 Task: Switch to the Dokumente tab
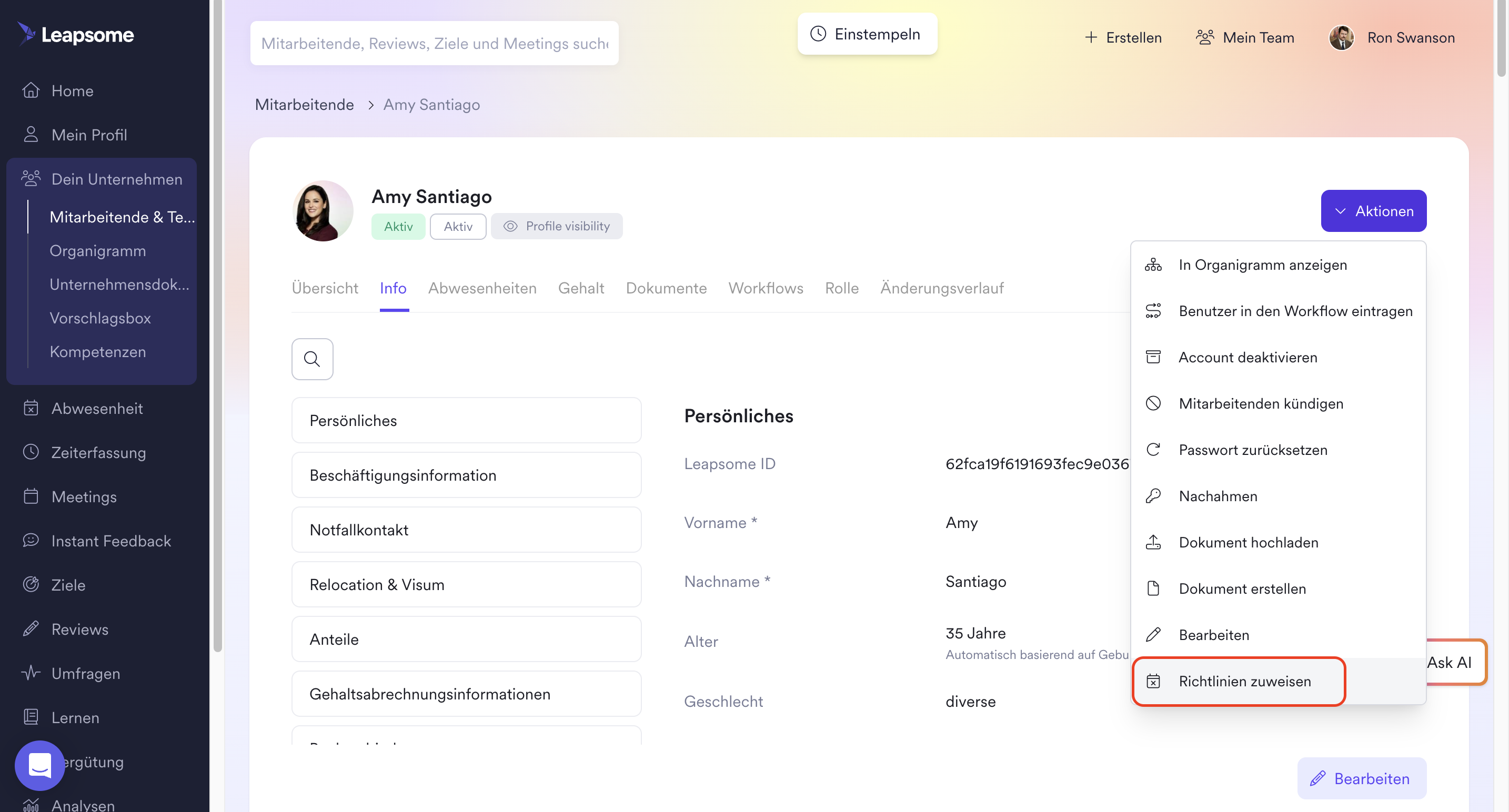[x=666, y=288]
